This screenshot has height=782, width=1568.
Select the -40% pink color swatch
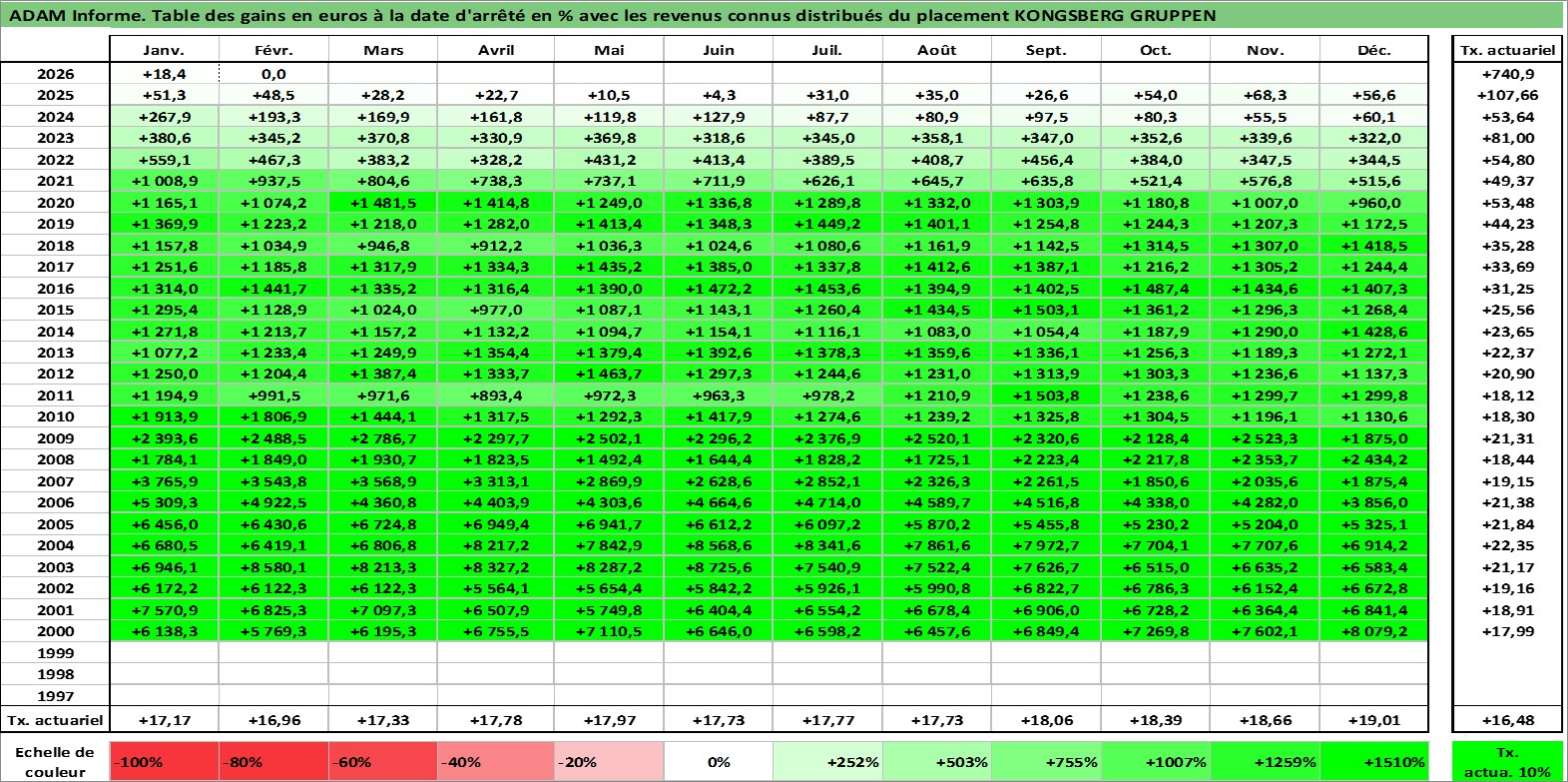click(496, 762)
